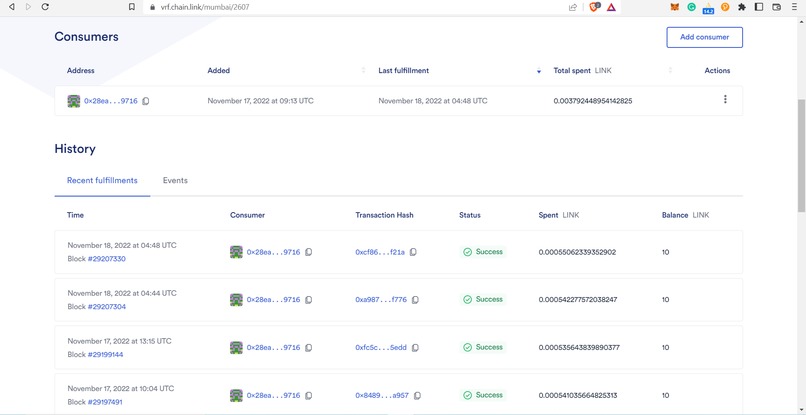Open the three-dot actions menu for the consumer
The image size is (806, 415).
click(725, 99)
